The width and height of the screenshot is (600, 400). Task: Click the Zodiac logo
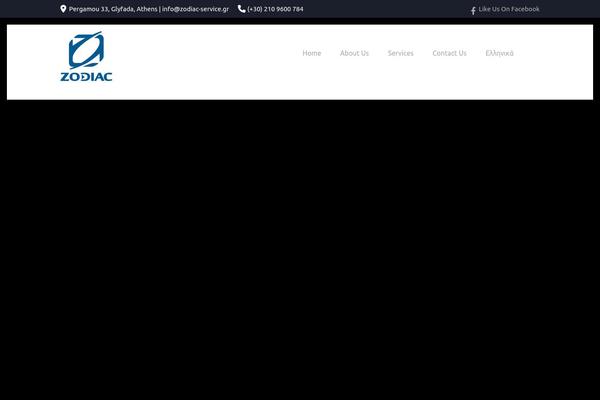(86, 56)
